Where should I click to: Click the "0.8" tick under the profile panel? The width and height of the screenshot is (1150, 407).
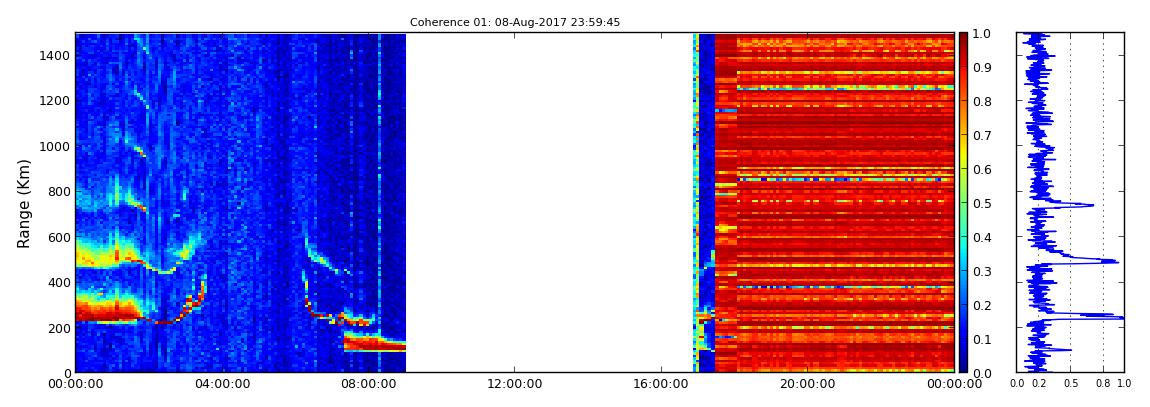[x=1103, y=384]
